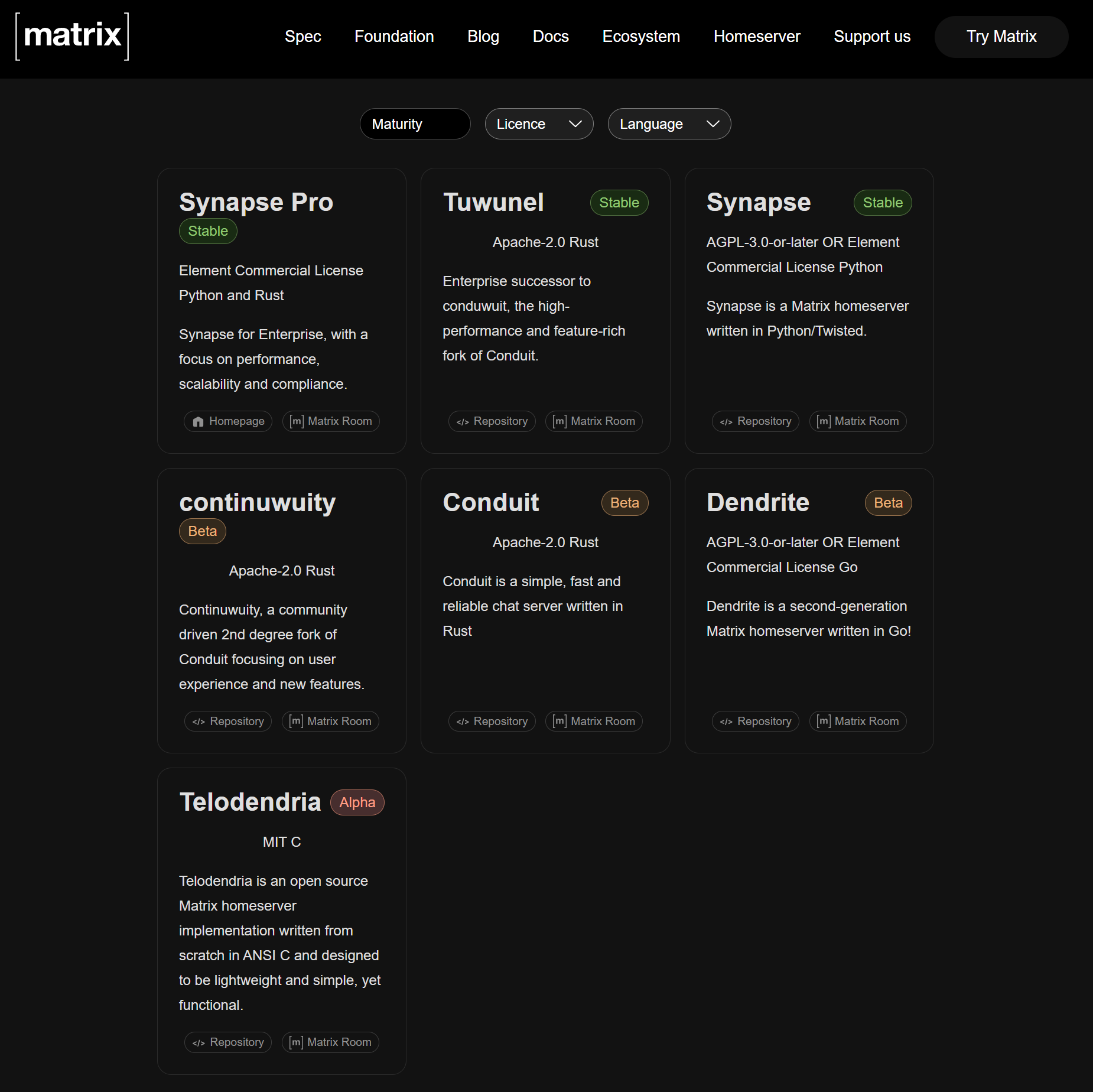
Task: Click the continuwuity card title
Action: coord(258,503)
